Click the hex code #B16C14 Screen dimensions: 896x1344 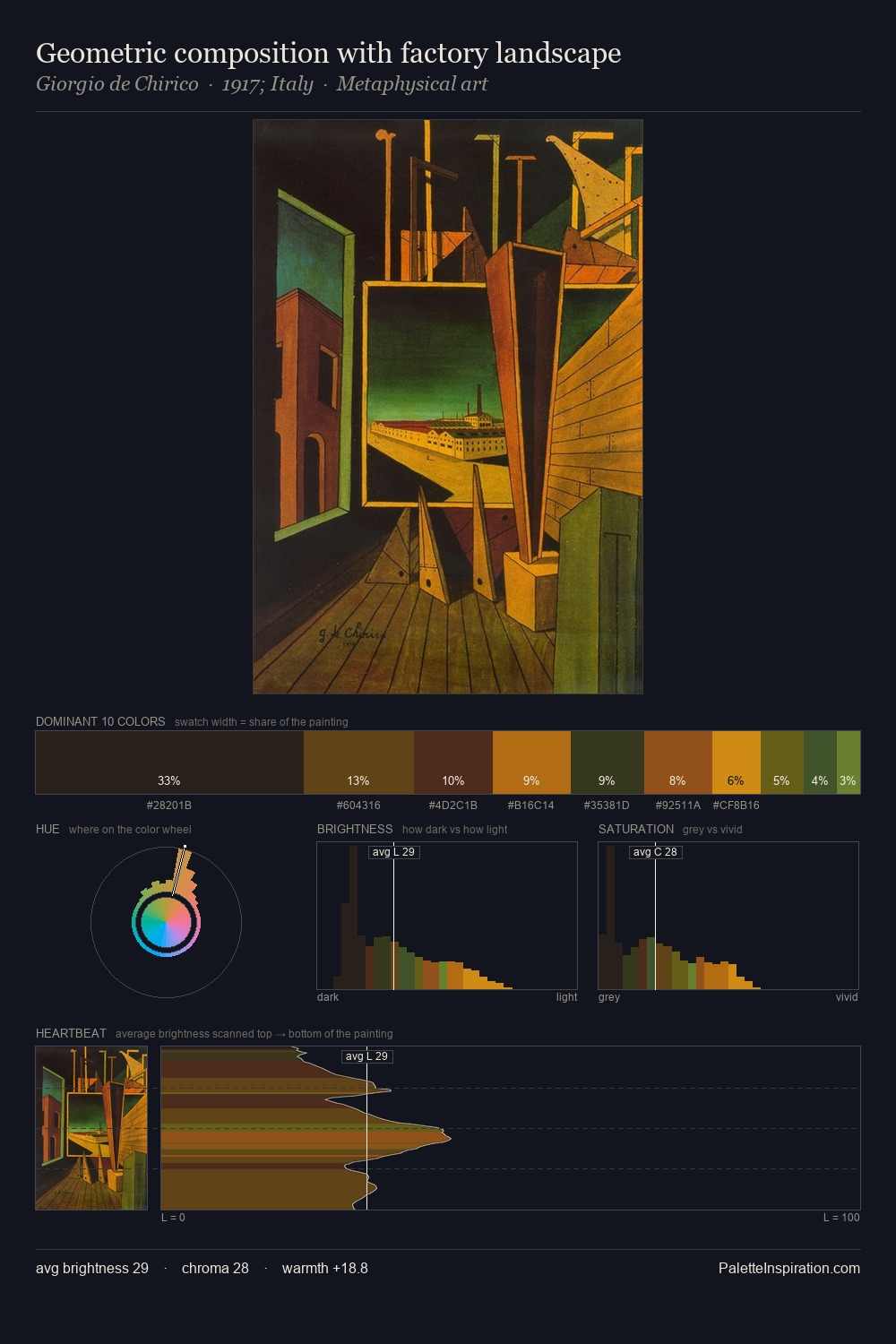(x=531, y=805)
